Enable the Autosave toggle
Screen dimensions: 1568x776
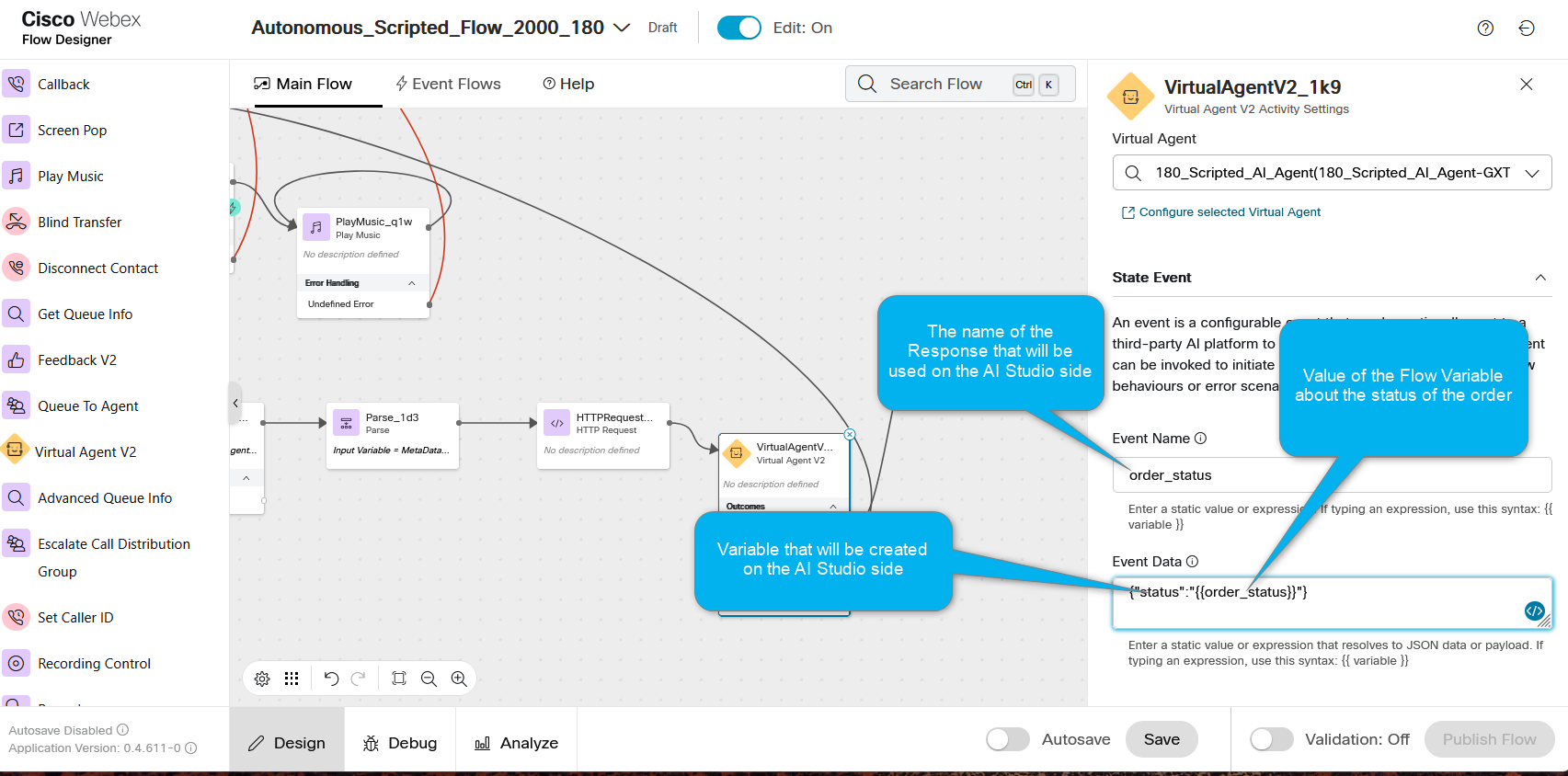pyautogui.click(x=1007, y=739)
